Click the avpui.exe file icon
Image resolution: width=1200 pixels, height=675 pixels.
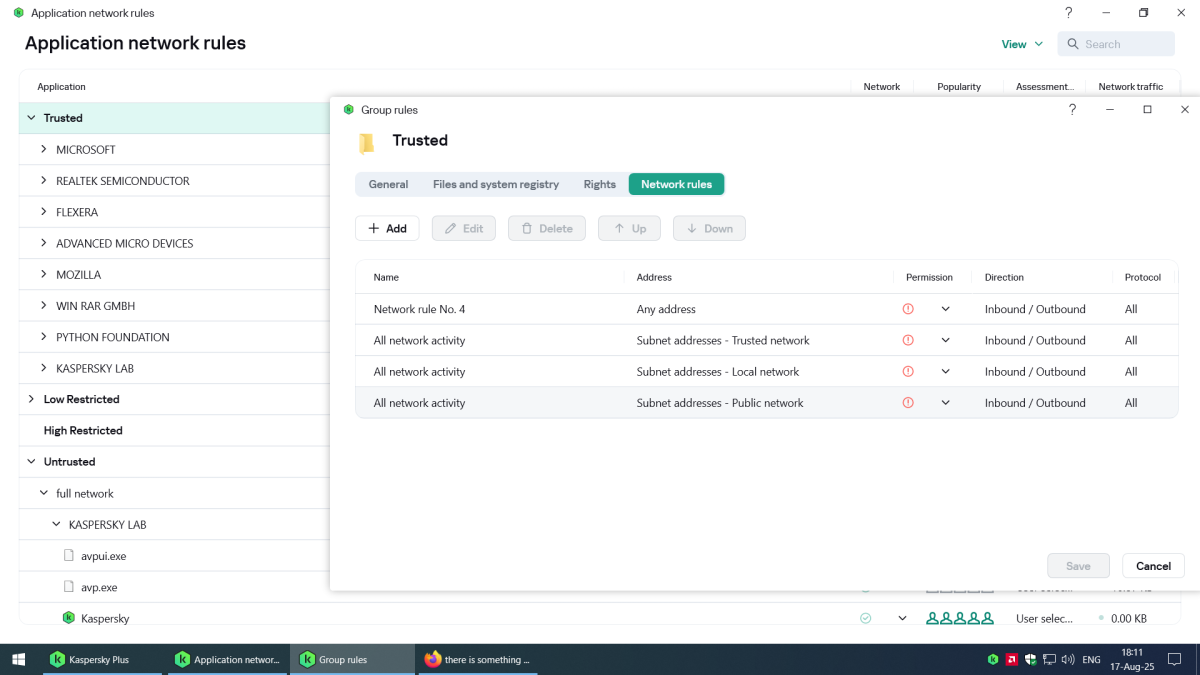(x=69, y=556)
